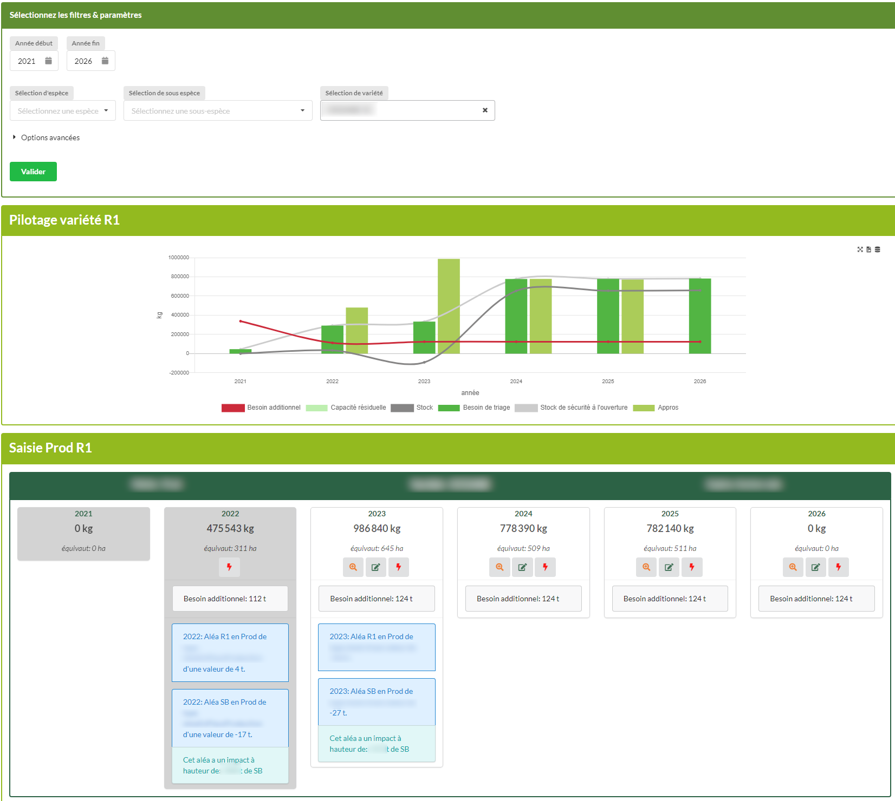Open the magnifier icon under 2026
Screen dimensions: 895x801
click(x=793, y=567)
